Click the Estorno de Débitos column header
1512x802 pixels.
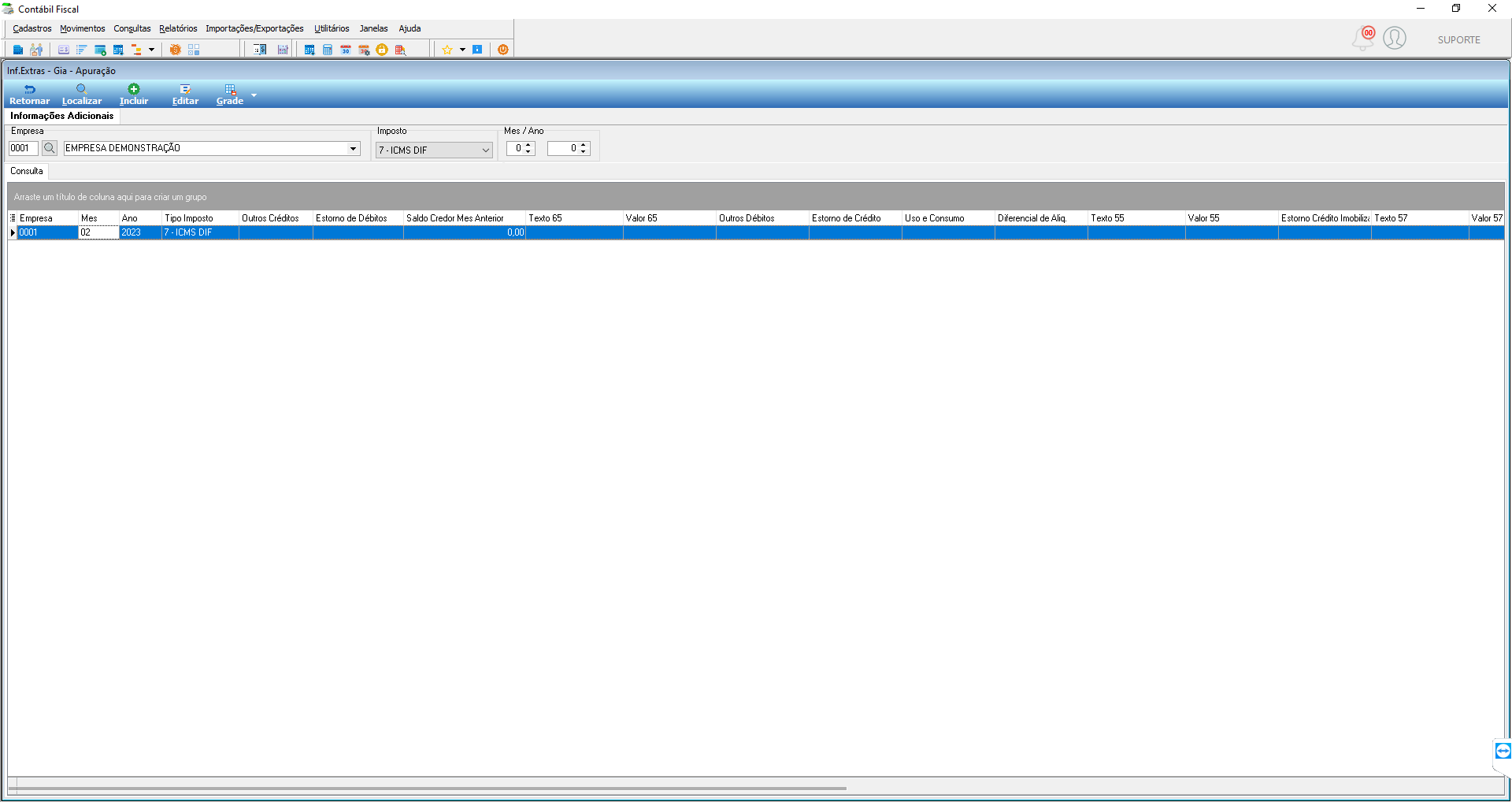(x=358, y=218)
